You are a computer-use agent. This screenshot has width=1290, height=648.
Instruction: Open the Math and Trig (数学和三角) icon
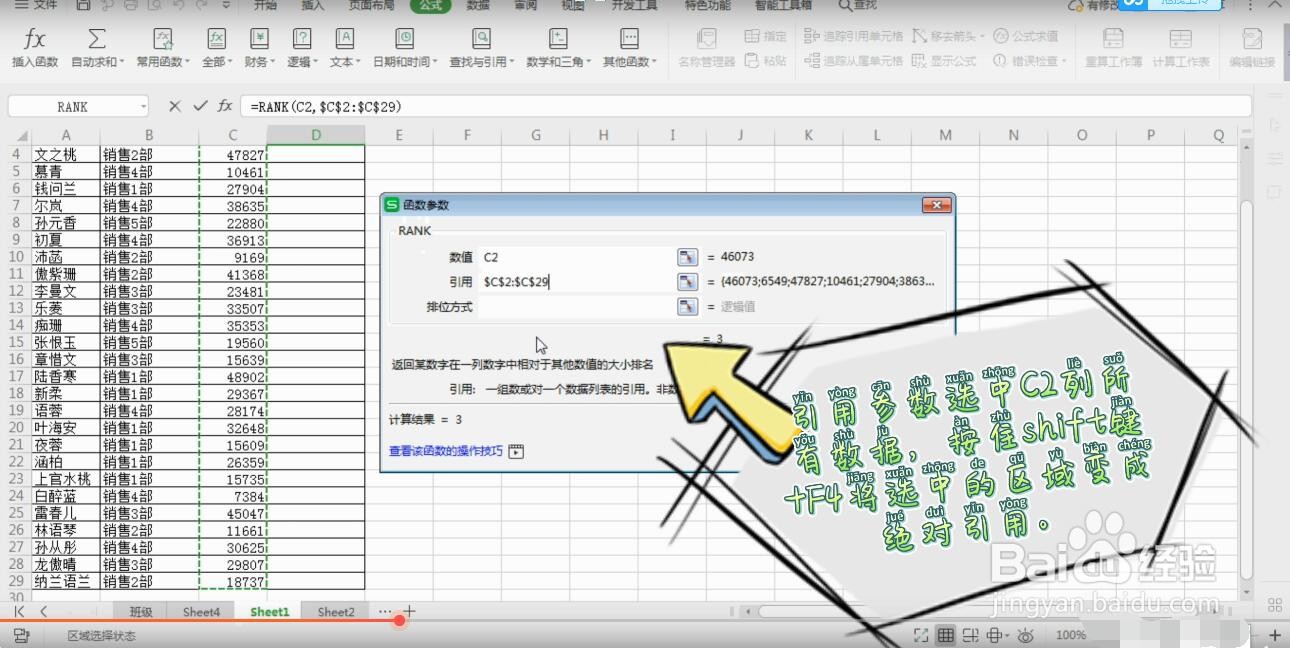coord(559,39)
